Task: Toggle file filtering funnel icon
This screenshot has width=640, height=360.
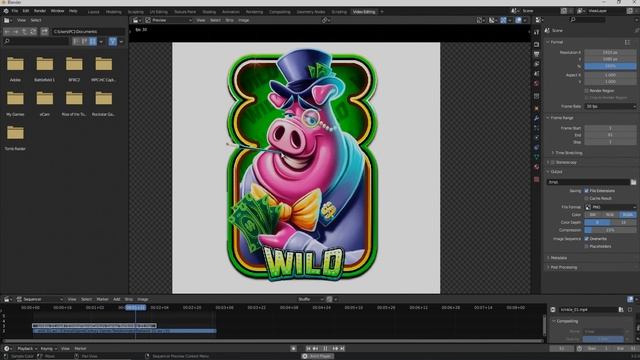Action: (113, 41)
